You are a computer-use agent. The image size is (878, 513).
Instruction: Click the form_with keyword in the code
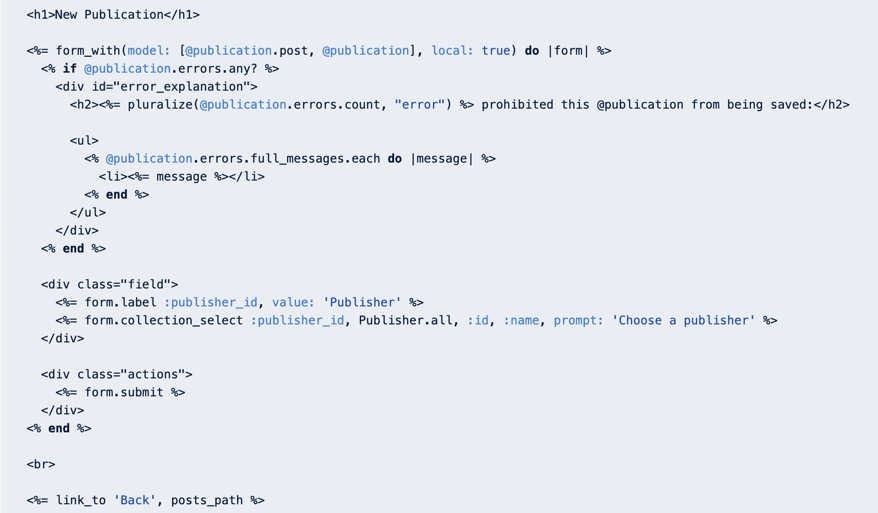(x=88, y=51)
